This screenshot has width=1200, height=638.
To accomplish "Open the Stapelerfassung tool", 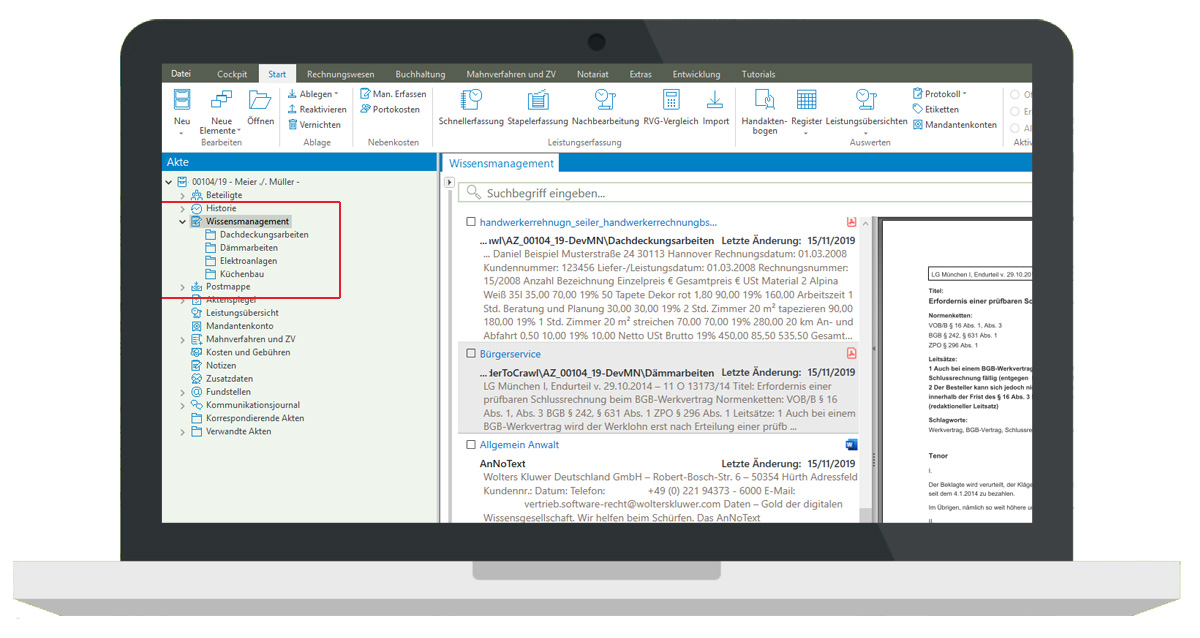I will tap(538, 101).
